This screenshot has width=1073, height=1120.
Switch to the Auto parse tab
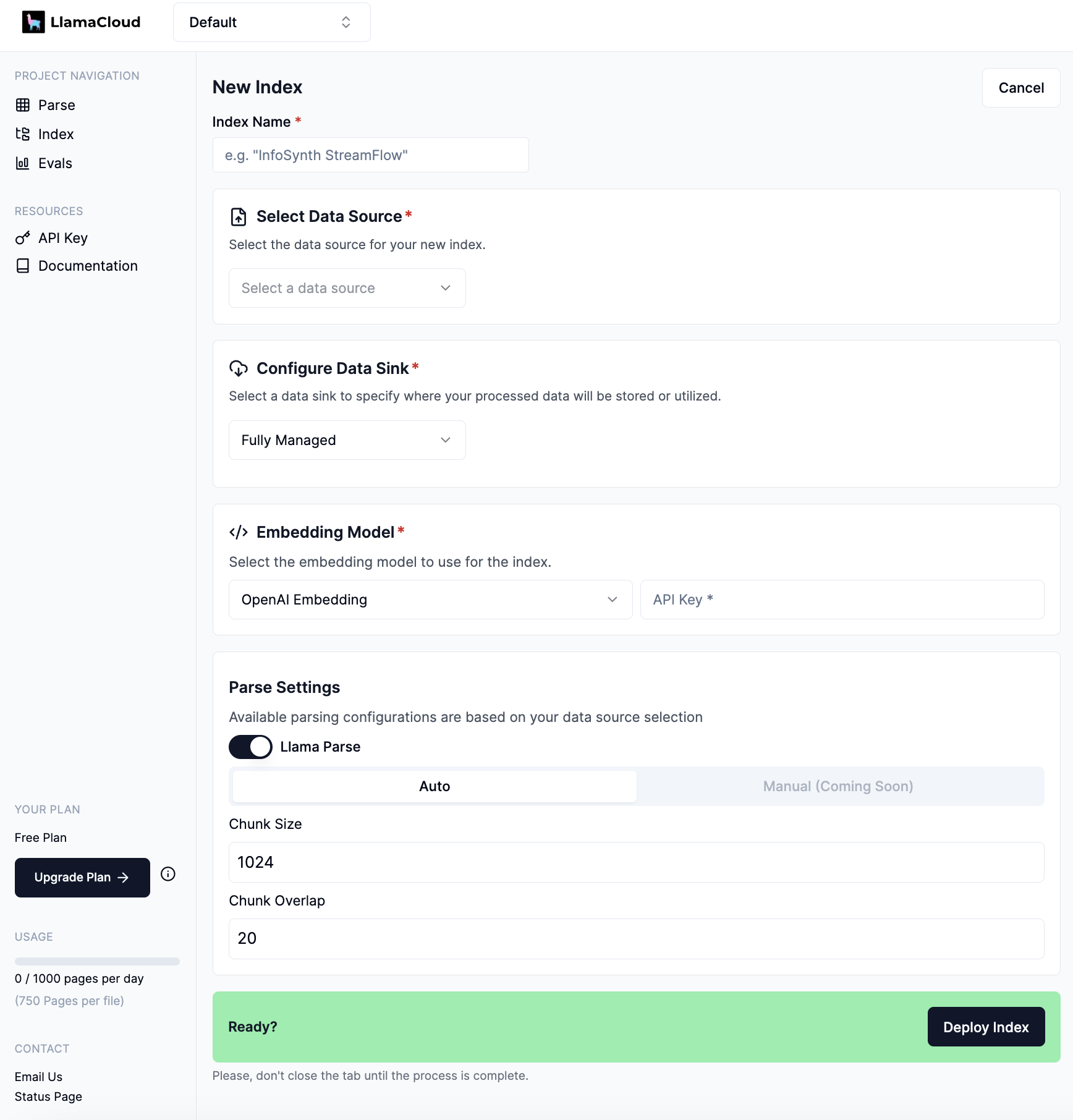(x=434, y=786)
